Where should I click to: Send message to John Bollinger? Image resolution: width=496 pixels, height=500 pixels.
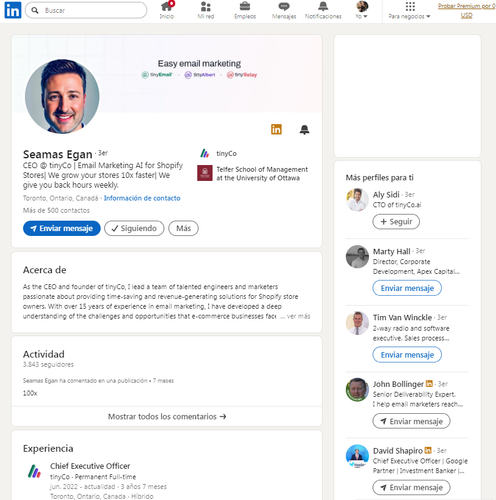tap(411, 421)
